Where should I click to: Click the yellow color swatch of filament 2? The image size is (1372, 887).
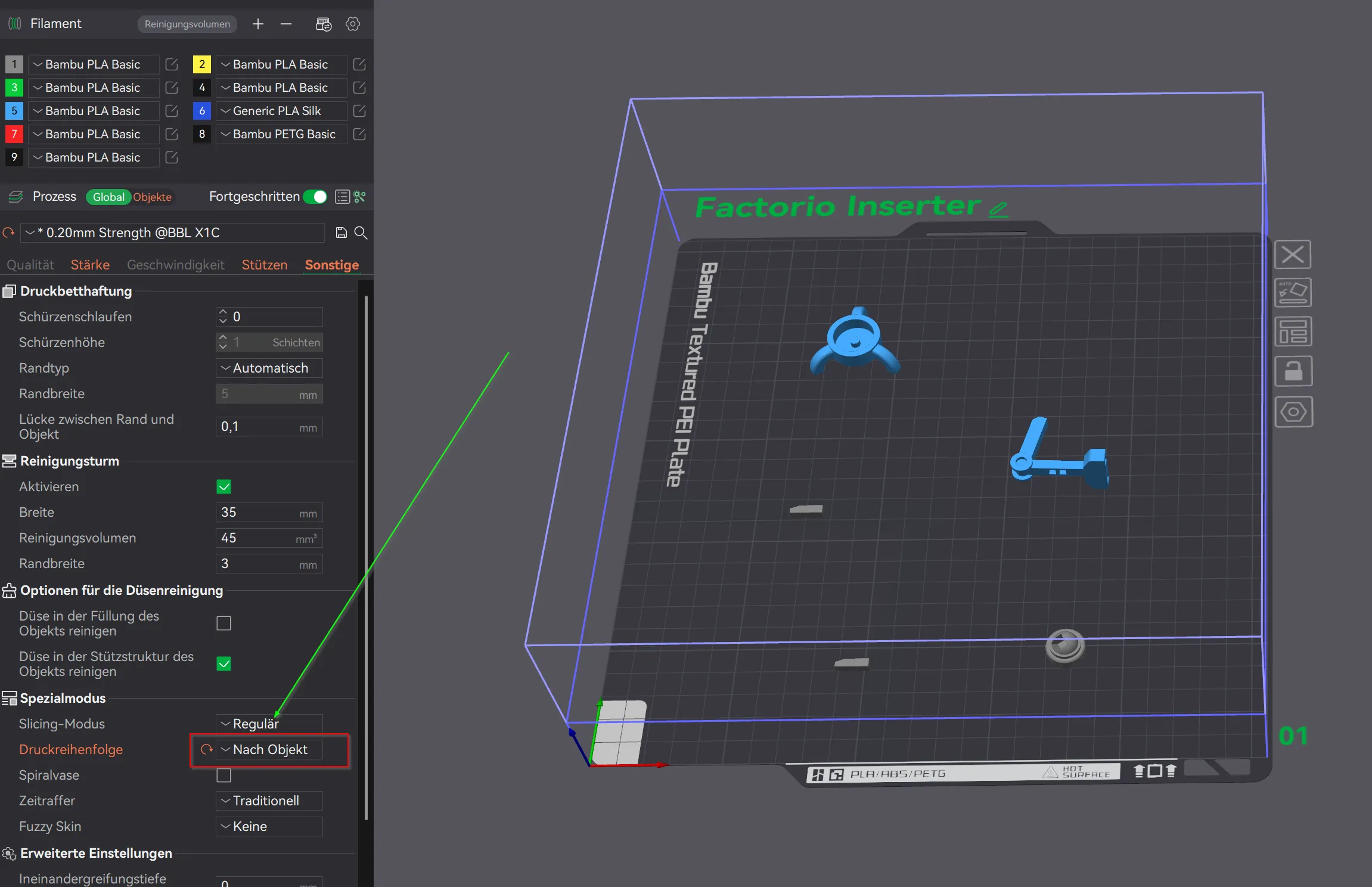point(202,64)
